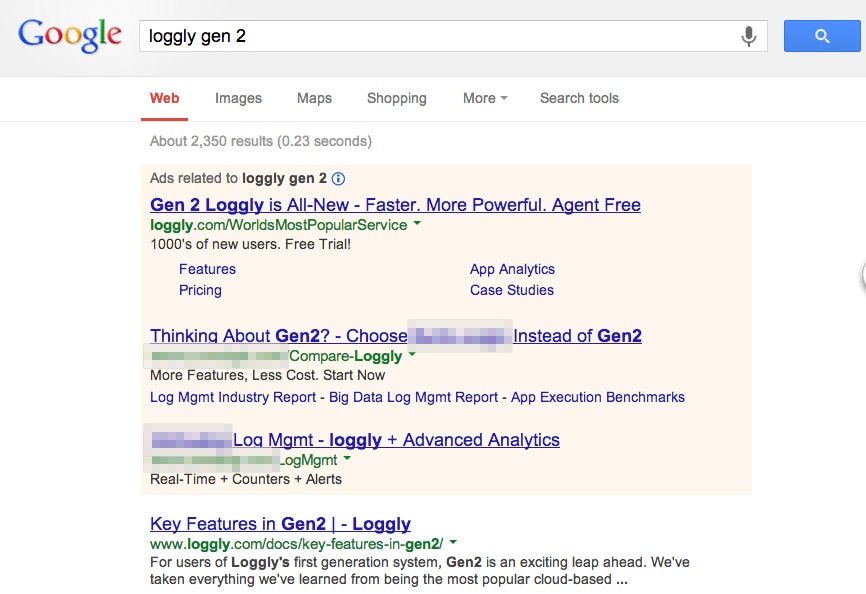Open dropdown arrow beside loggly.com/WorldsMostPopularService
Screen dimensions: 866x594
pos(417,225)
